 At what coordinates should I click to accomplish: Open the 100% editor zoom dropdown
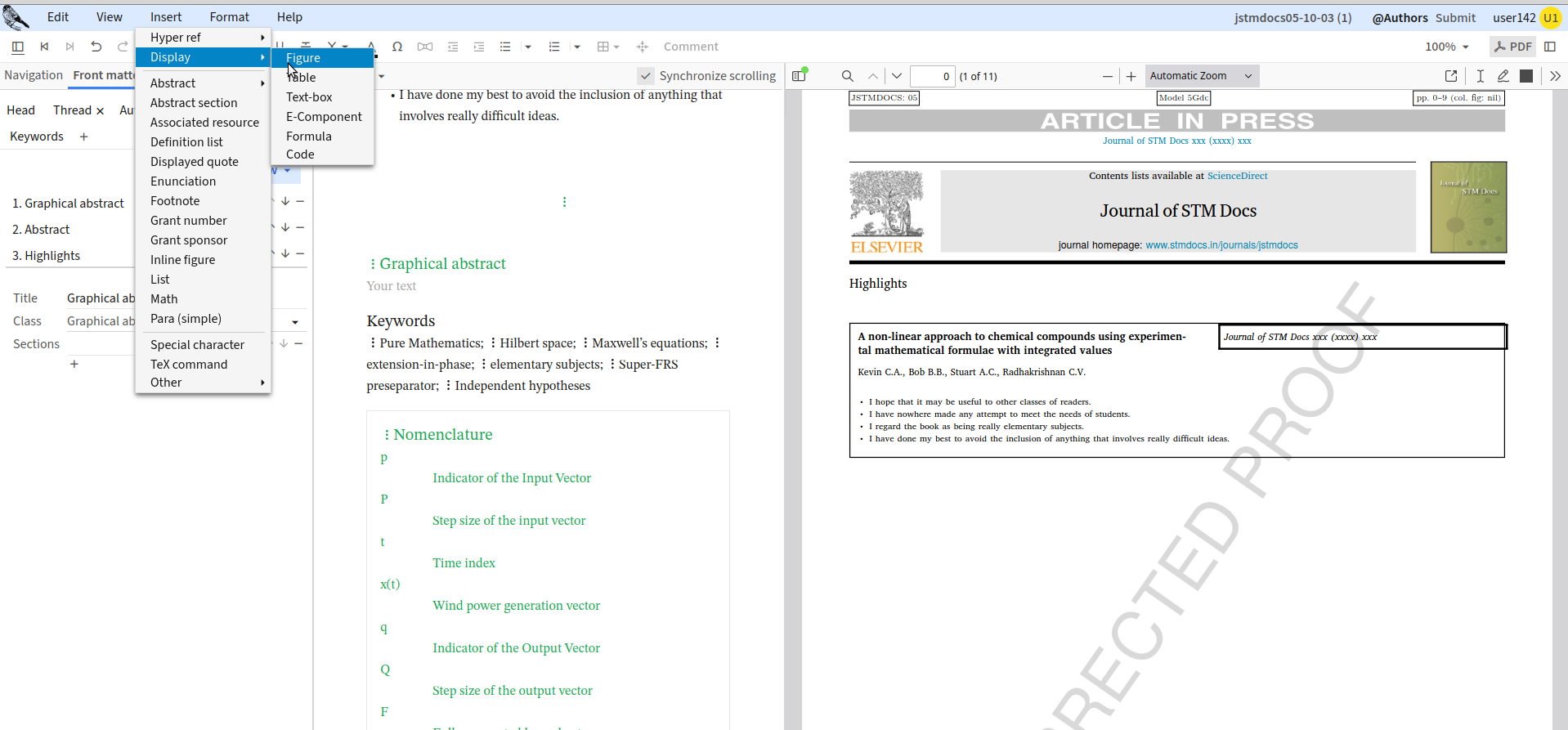1446,47
